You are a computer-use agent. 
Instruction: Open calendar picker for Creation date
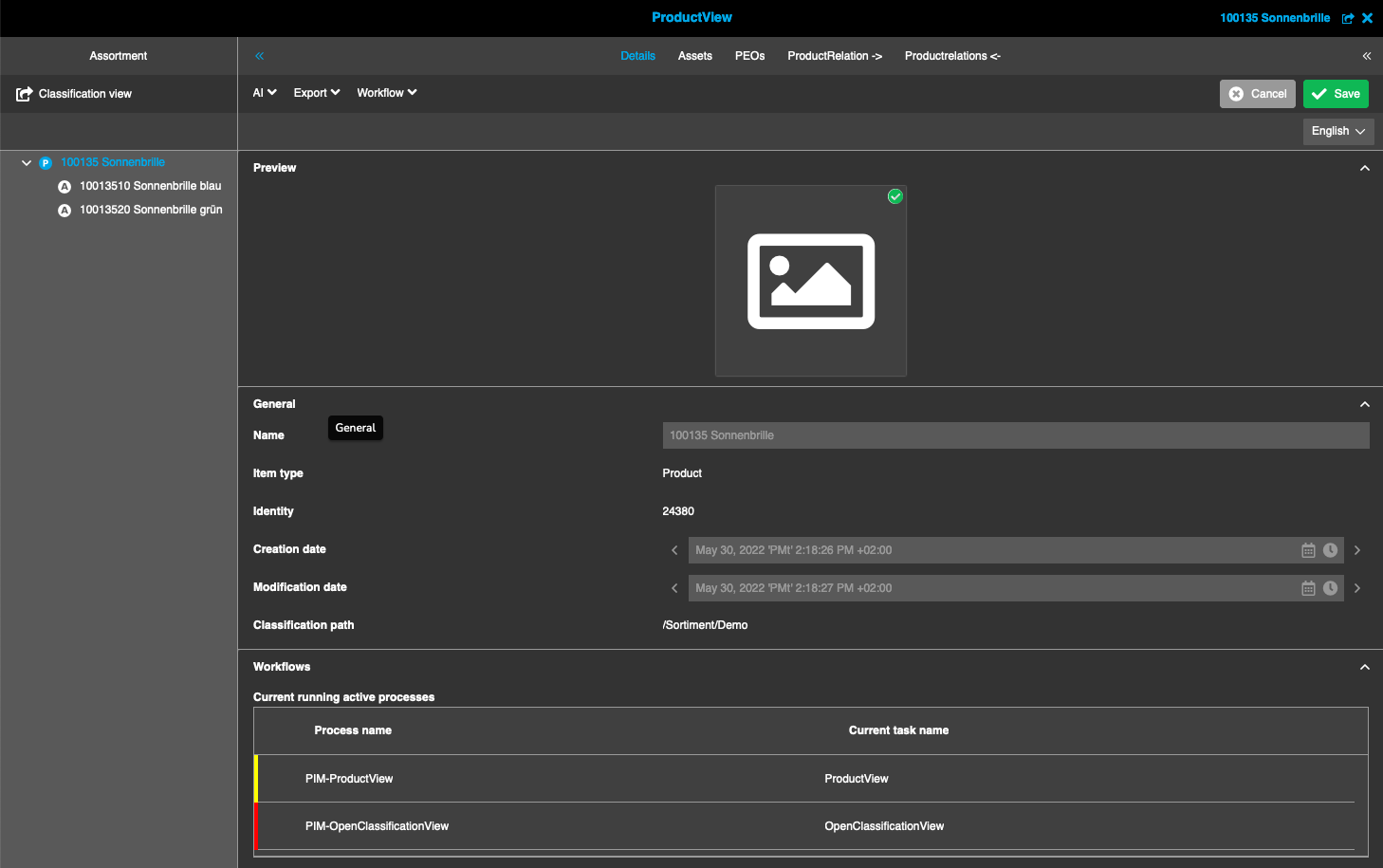(x=1309, y=549)
